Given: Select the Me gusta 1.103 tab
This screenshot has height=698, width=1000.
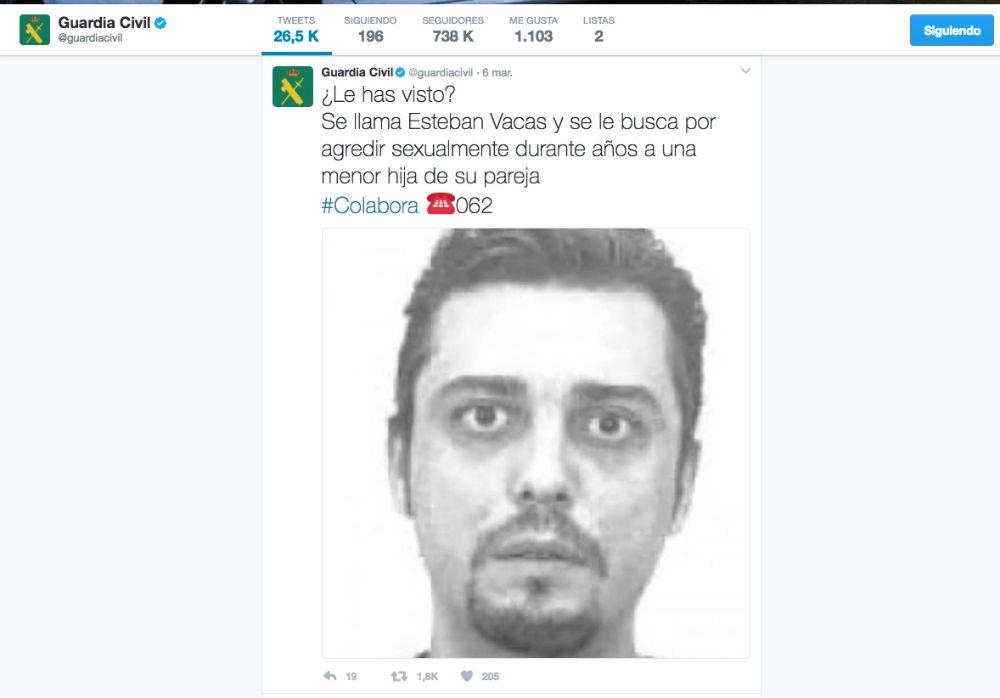Looking at the screenshot, I should coord(533,29).
